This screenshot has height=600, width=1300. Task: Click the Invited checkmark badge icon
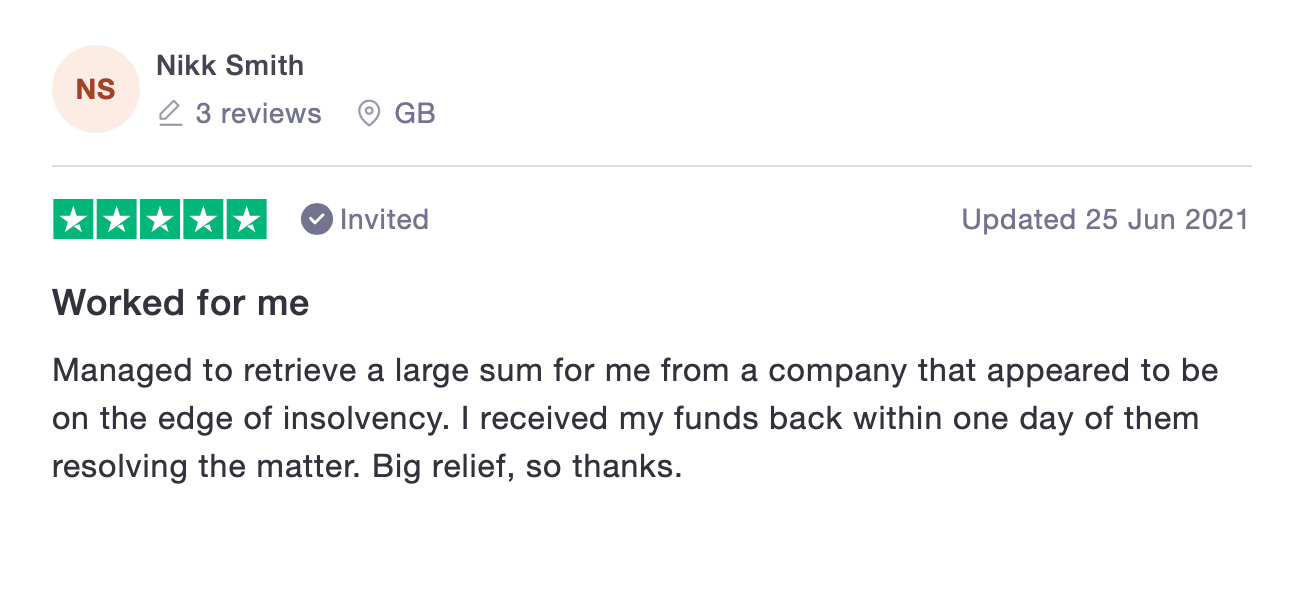click(x=316, y=220)
